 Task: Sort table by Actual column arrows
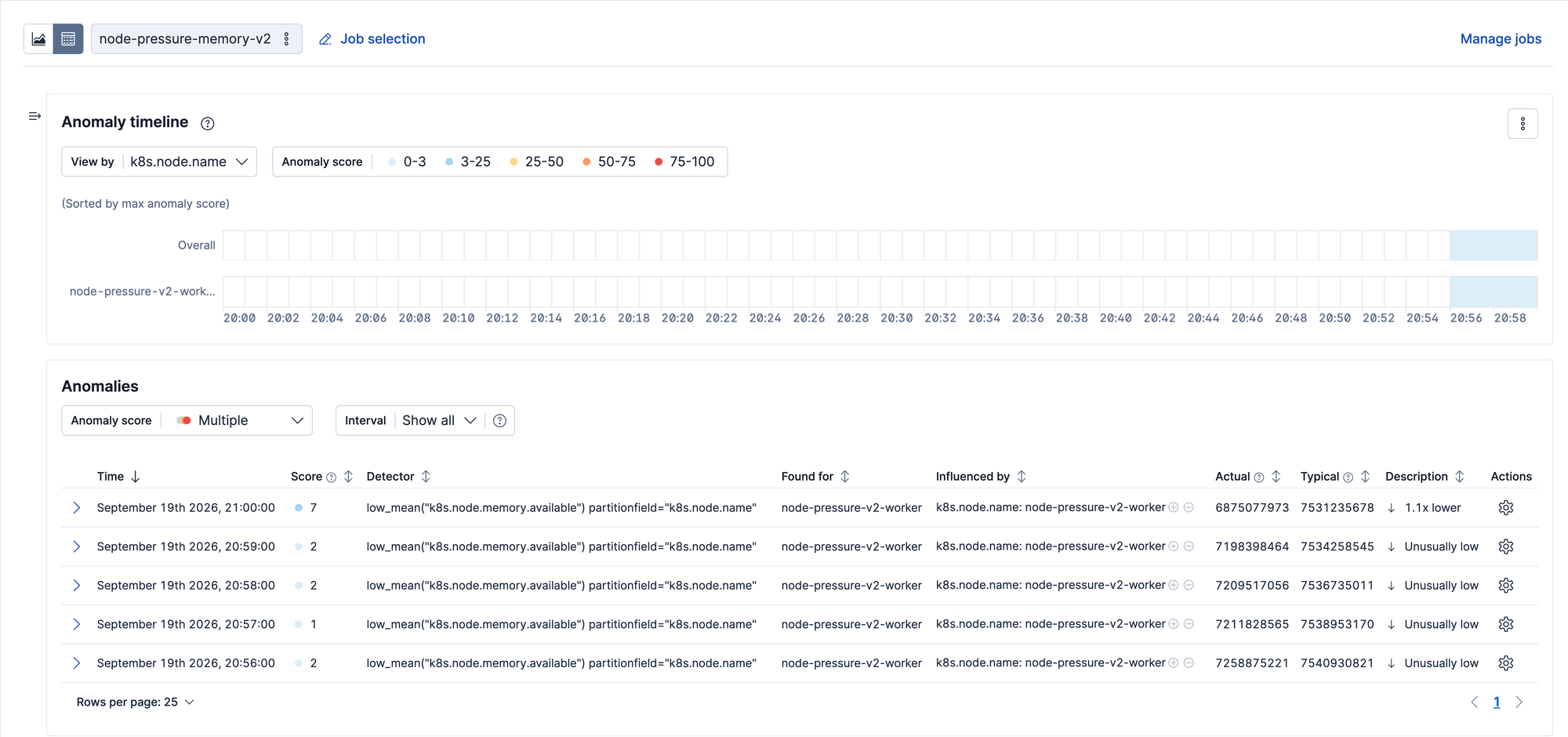(x=1276, y=477)
